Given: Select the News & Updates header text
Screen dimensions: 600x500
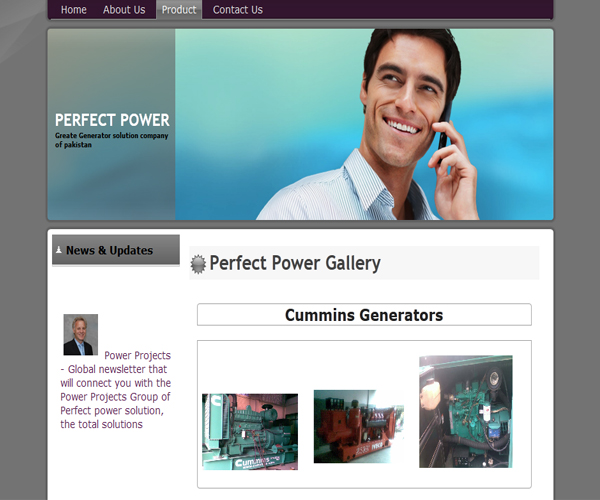Looking at the screenshot, I should (x=109, y=250).
